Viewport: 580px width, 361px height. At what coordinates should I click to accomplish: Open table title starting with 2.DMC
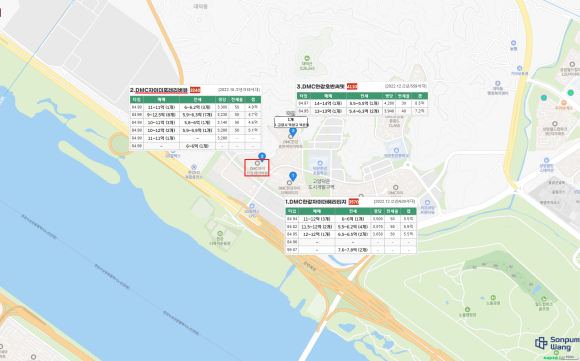pyautogui.click(x=159, y=90)
